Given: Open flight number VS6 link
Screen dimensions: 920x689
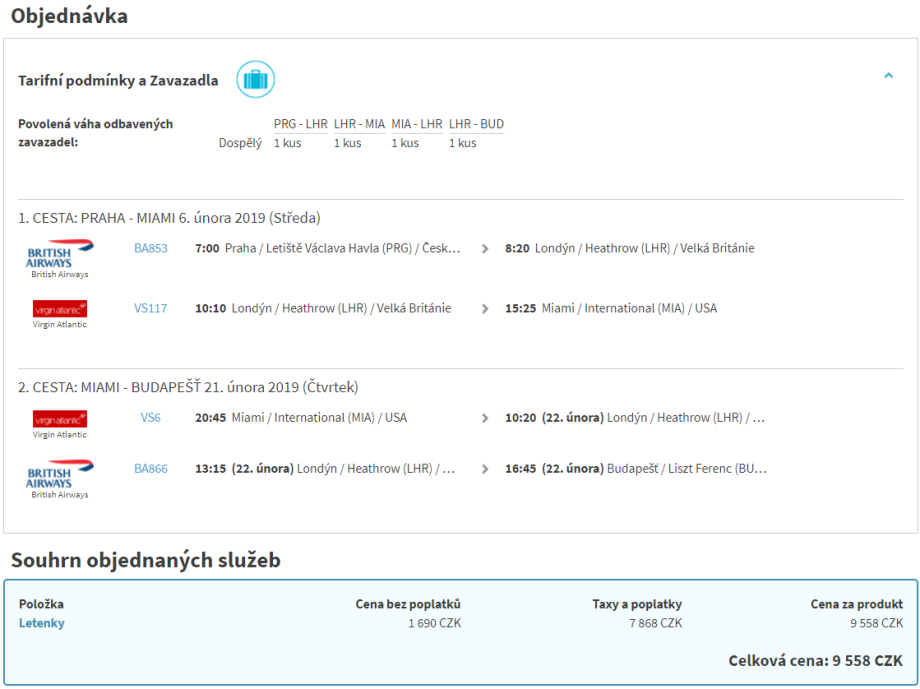Looking at the screenshot, I should [151, 418].
